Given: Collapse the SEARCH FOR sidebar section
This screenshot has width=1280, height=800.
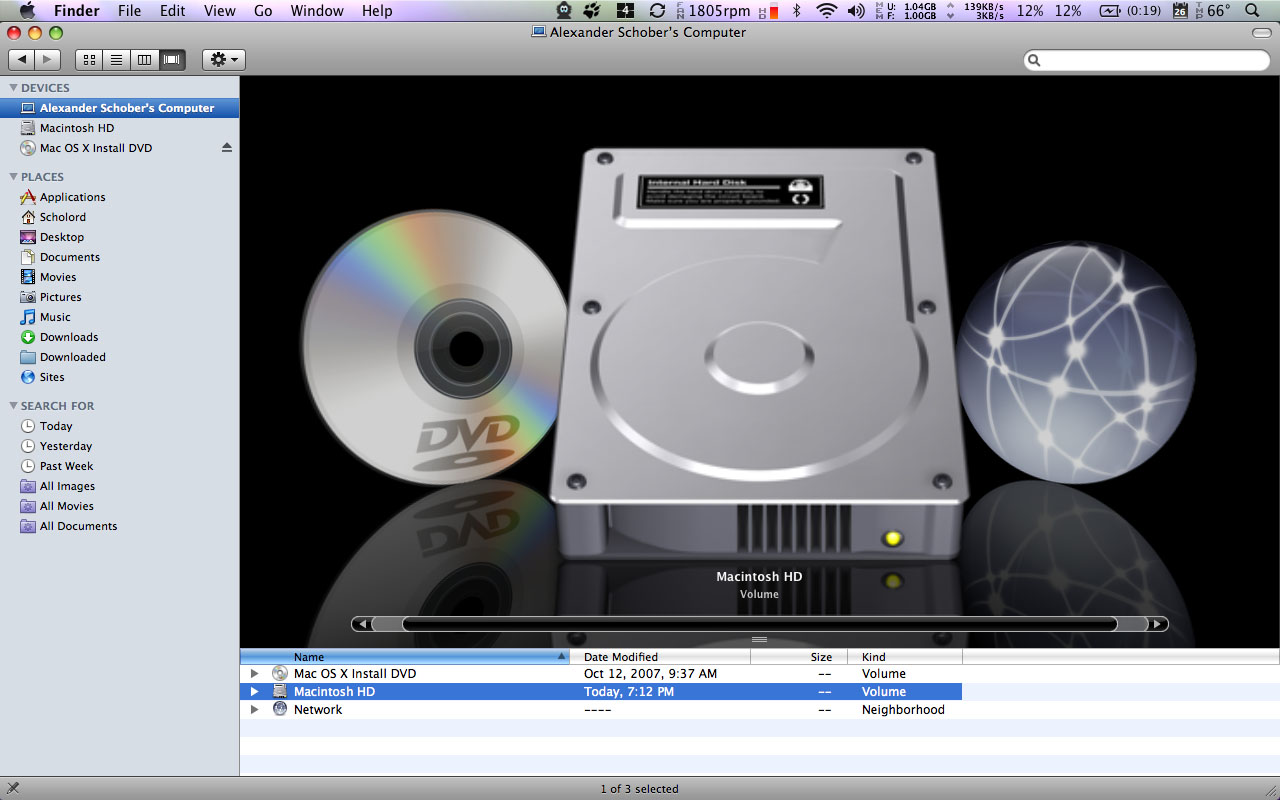Looking at the screenshot, I should [x=13, y=406].
